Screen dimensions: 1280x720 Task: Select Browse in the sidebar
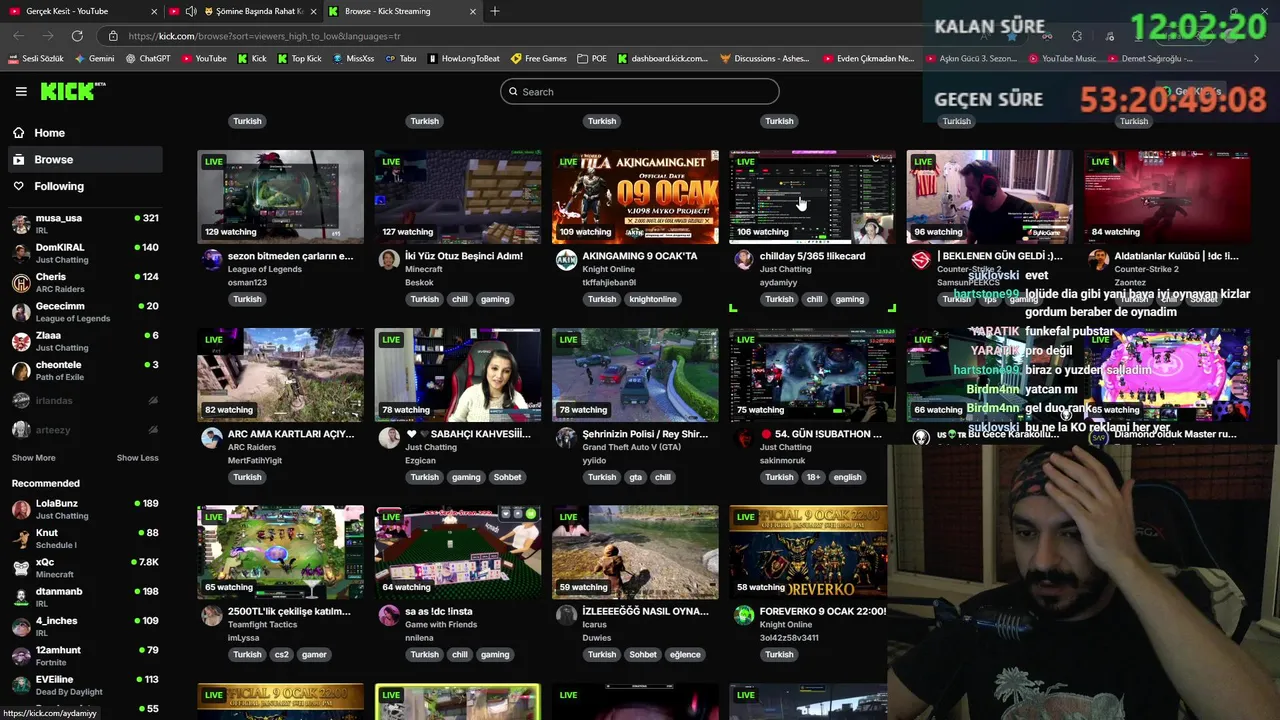coord(84,159)
